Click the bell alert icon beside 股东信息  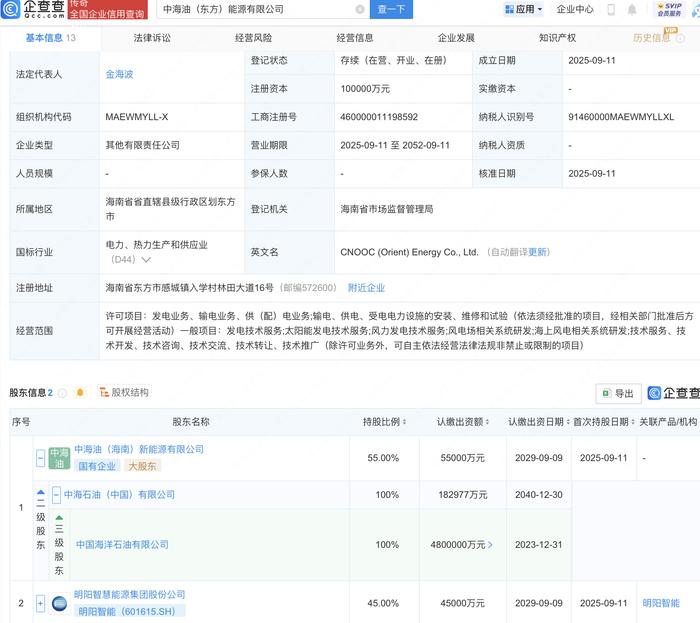coord(80,393)
